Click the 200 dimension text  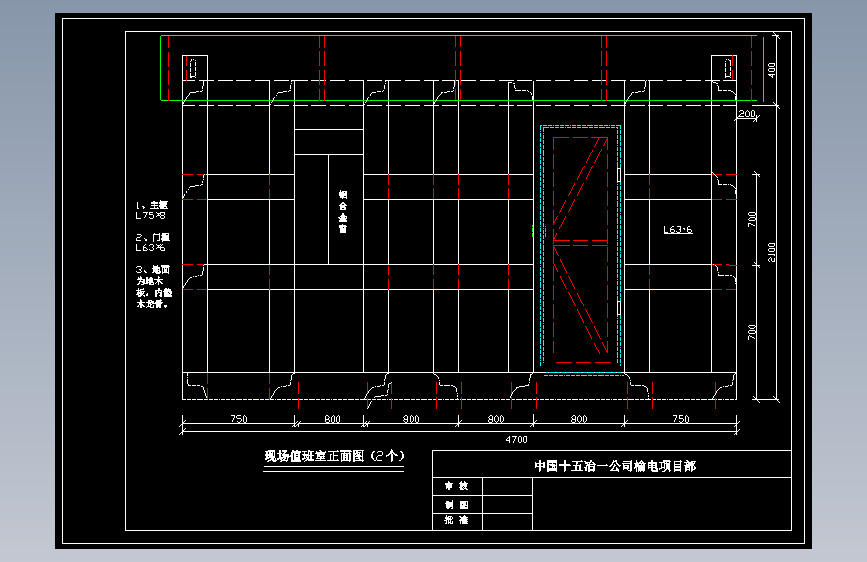(x=746, y=113)
